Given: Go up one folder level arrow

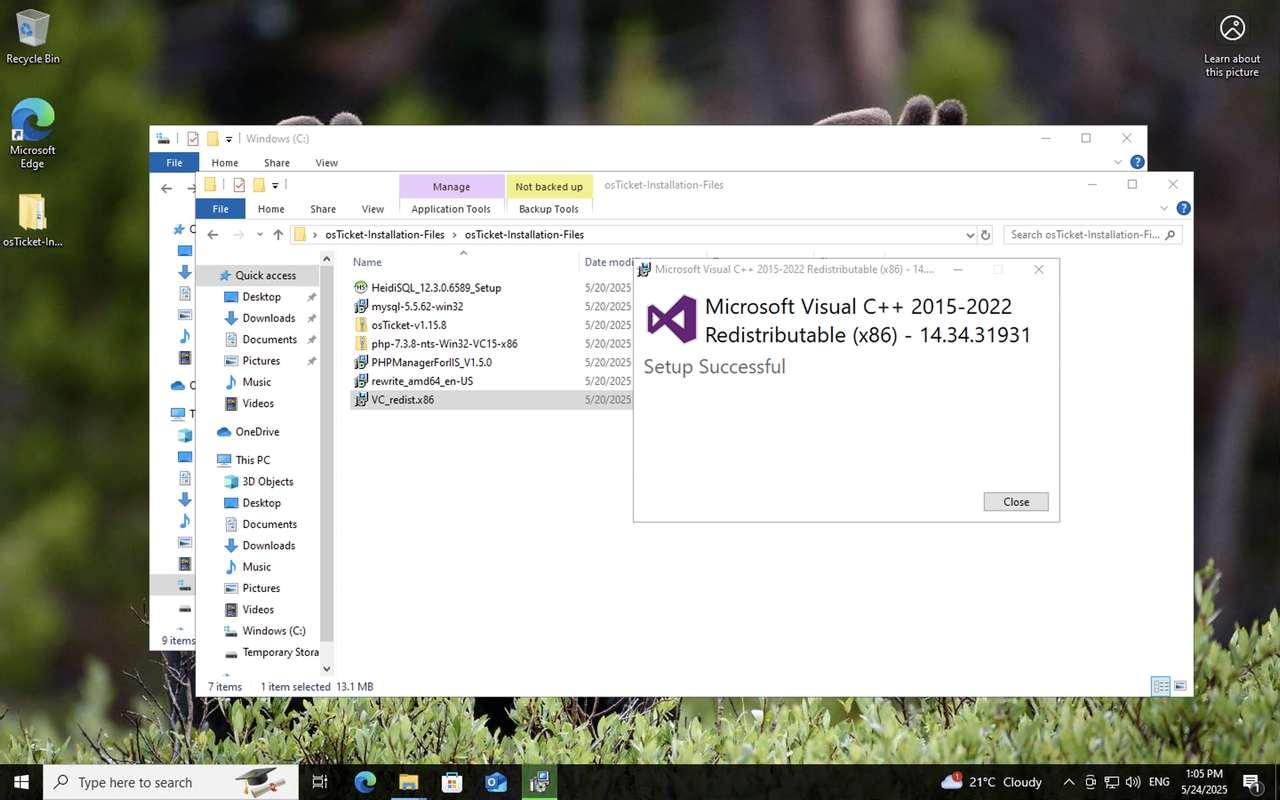Looking at the screenshot, I should tap(278, 235).
